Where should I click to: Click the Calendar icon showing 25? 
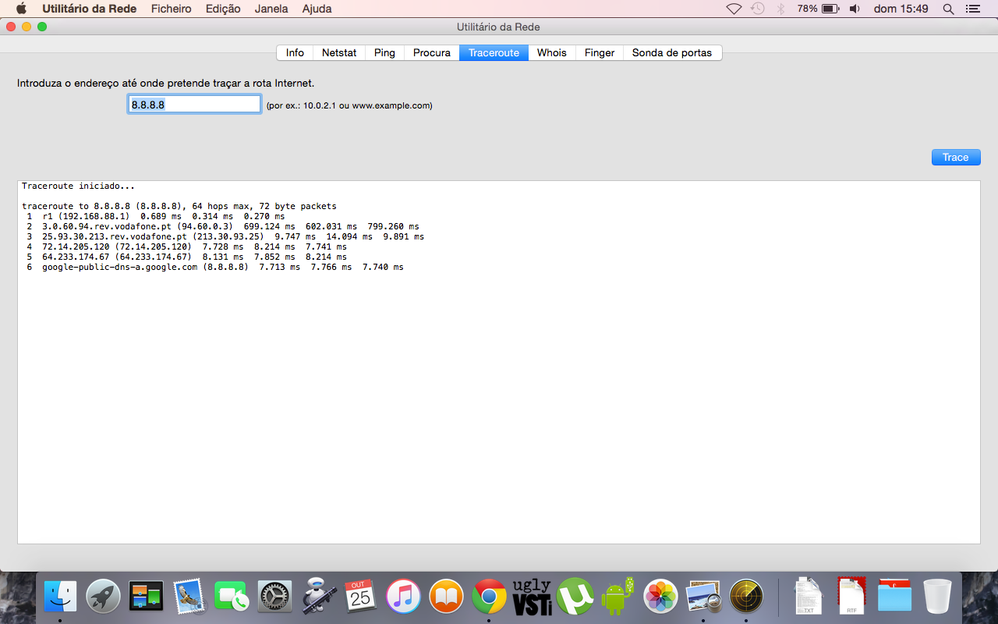point(360,596)
